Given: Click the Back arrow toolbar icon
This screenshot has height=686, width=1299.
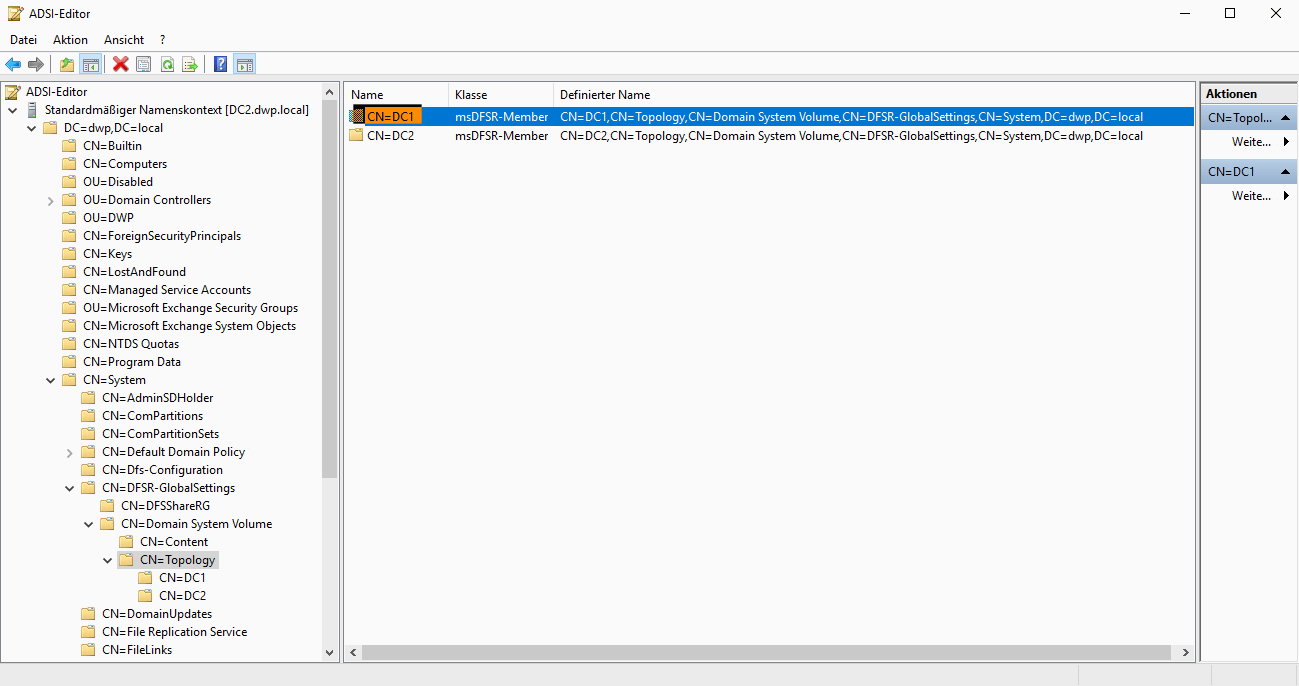Looking at the screenshot, I should pyautogui.click(x=13, y=65).
